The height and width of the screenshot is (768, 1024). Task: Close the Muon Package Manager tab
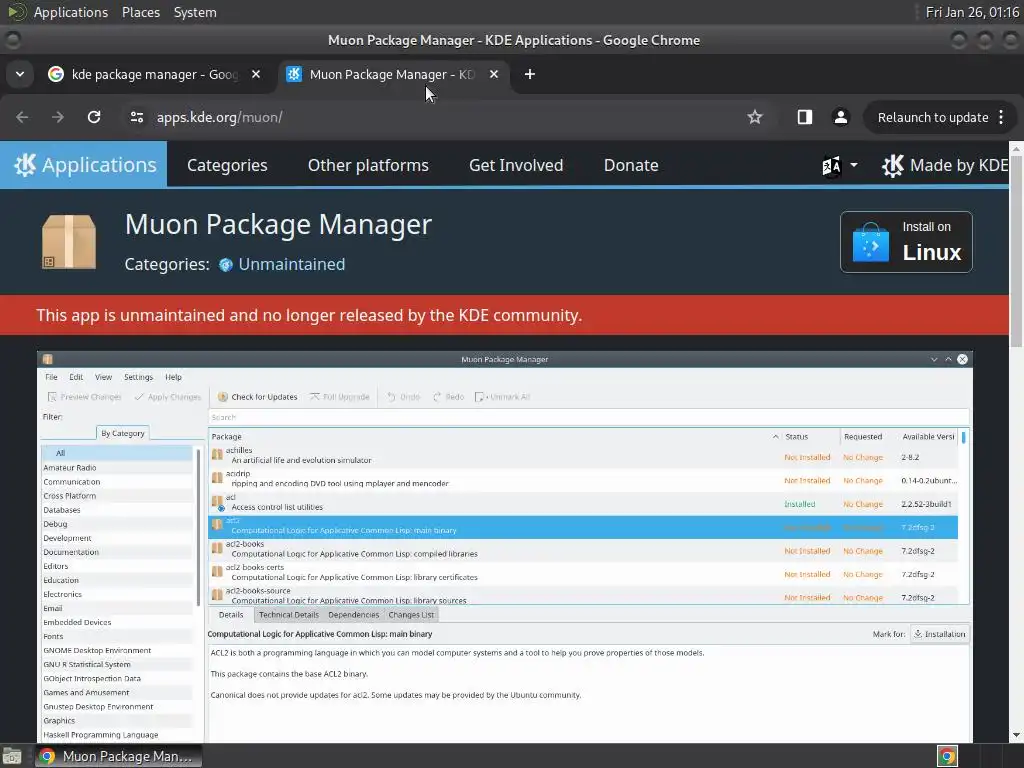[494, 74]
